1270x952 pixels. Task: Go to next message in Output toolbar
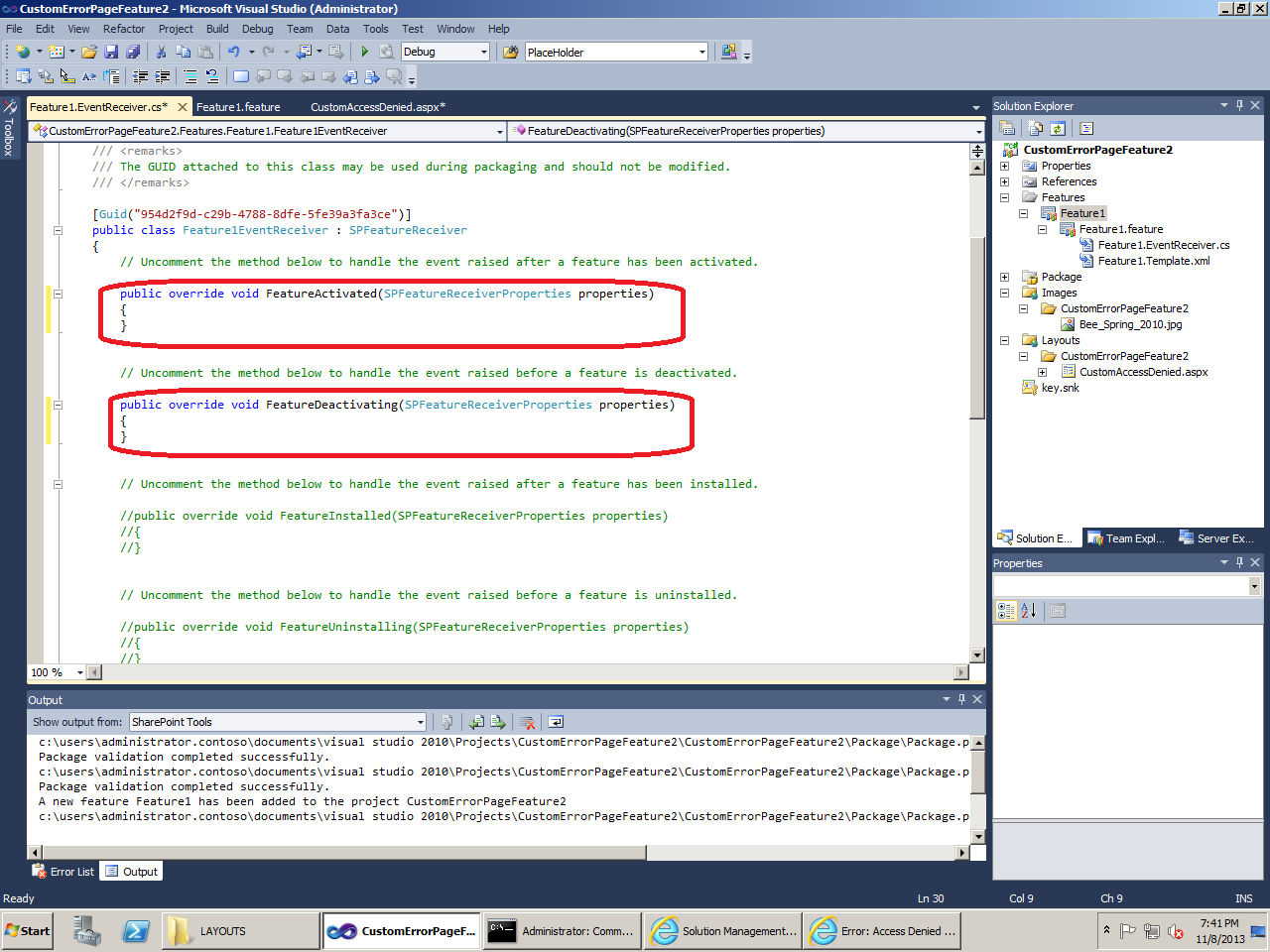click(498, 722)
